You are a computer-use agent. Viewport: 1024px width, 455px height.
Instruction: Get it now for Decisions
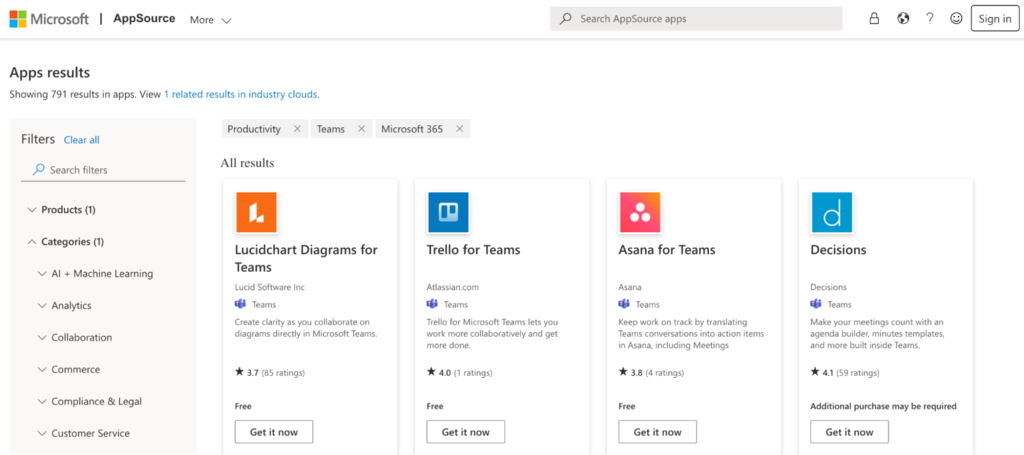pos(850,432)
